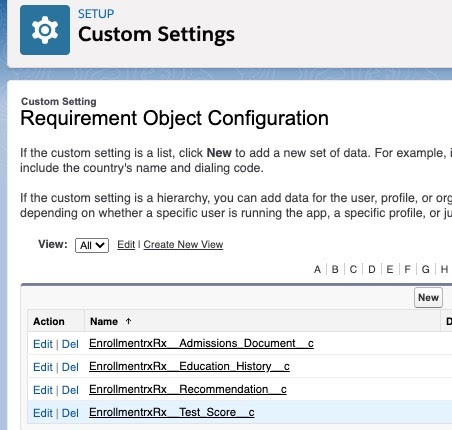Filter list by letter G
Image resolution: width=452 pixels, height=430 pixels.
click(426, 269)
